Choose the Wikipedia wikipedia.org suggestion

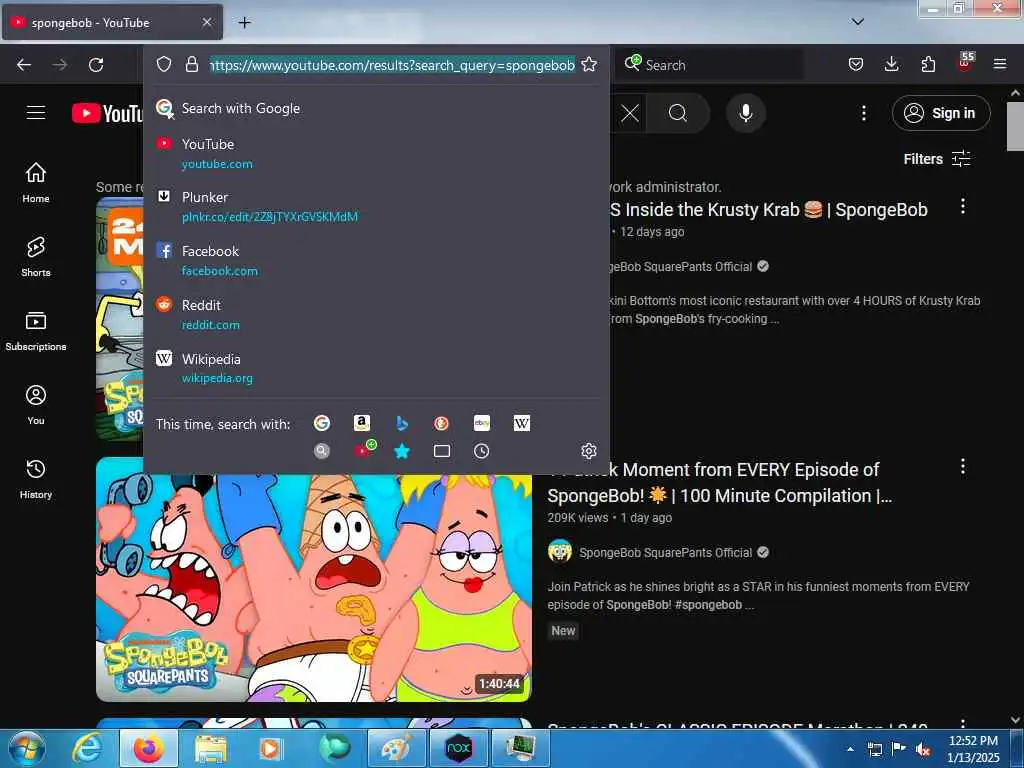click(376, 368)
